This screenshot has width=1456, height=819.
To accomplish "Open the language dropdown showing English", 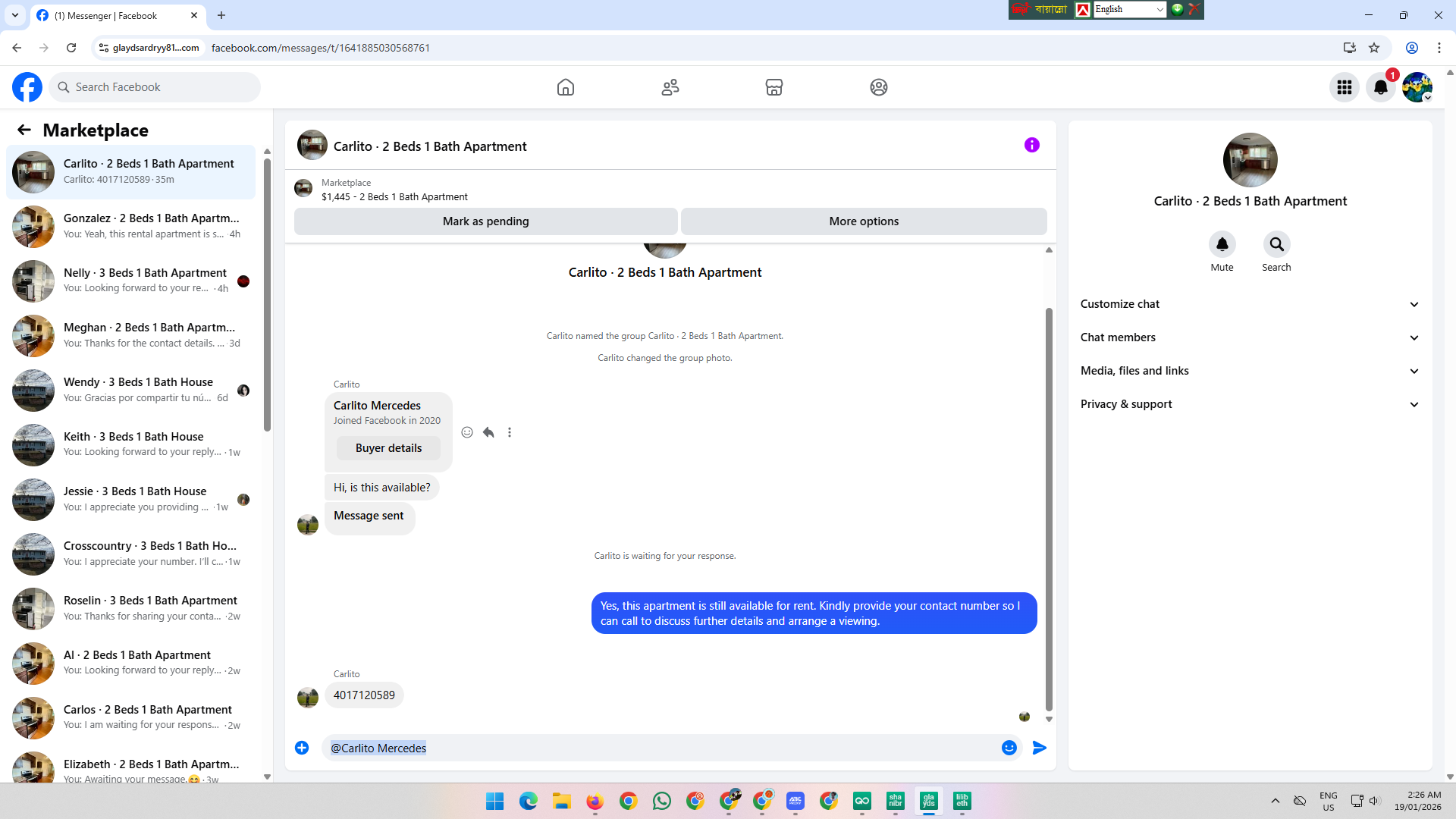I will click(x=1129, y=9).
